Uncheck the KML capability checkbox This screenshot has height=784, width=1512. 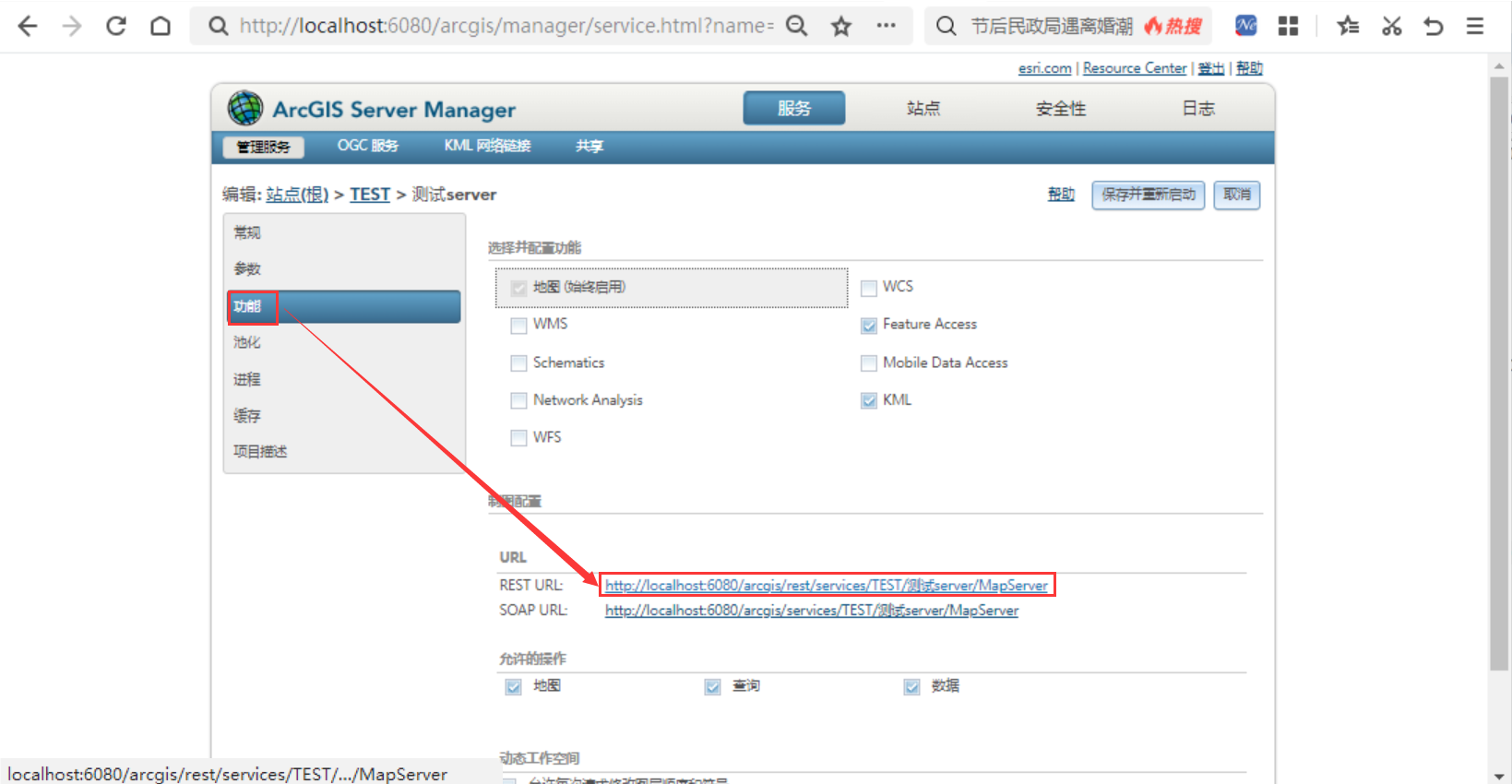868,400
